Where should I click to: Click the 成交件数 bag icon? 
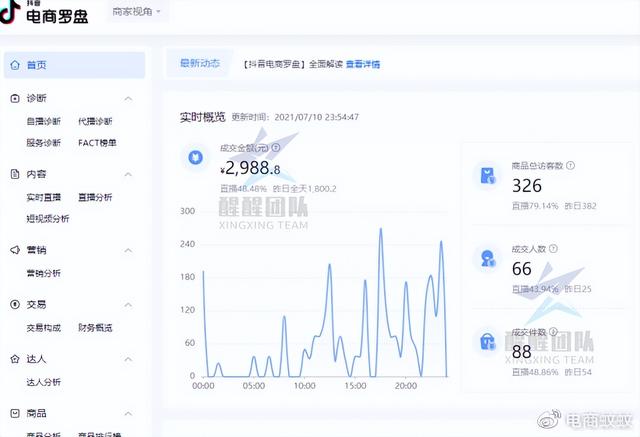[x=487, y=341]
